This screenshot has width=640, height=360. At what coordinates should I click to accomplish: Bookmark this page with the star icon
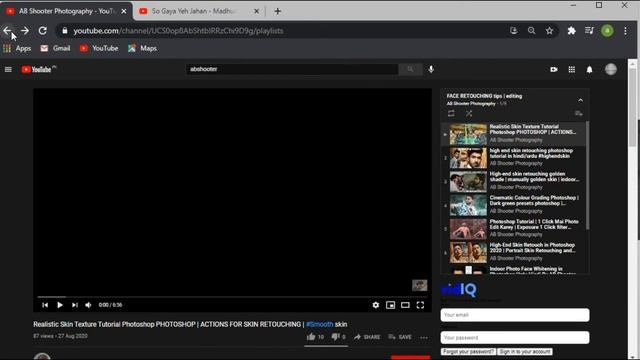pos(549,31)
